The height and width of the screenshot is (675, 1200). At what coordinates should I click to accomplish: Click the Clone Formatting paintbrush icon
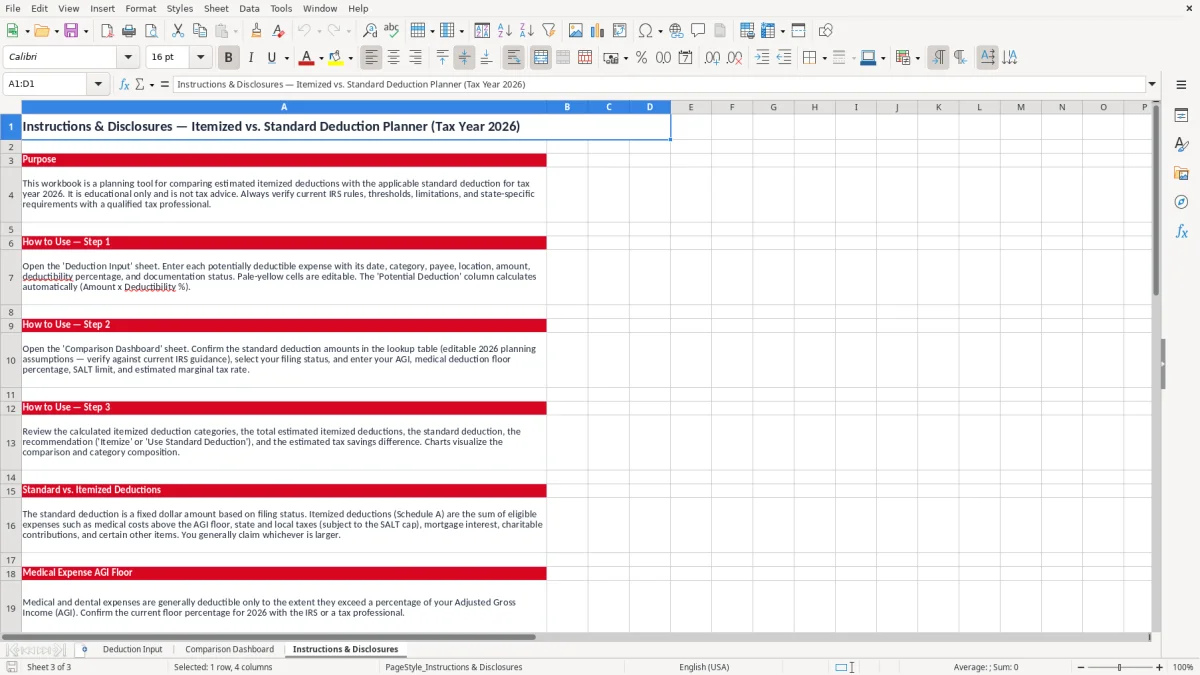(x=256, y=31)
